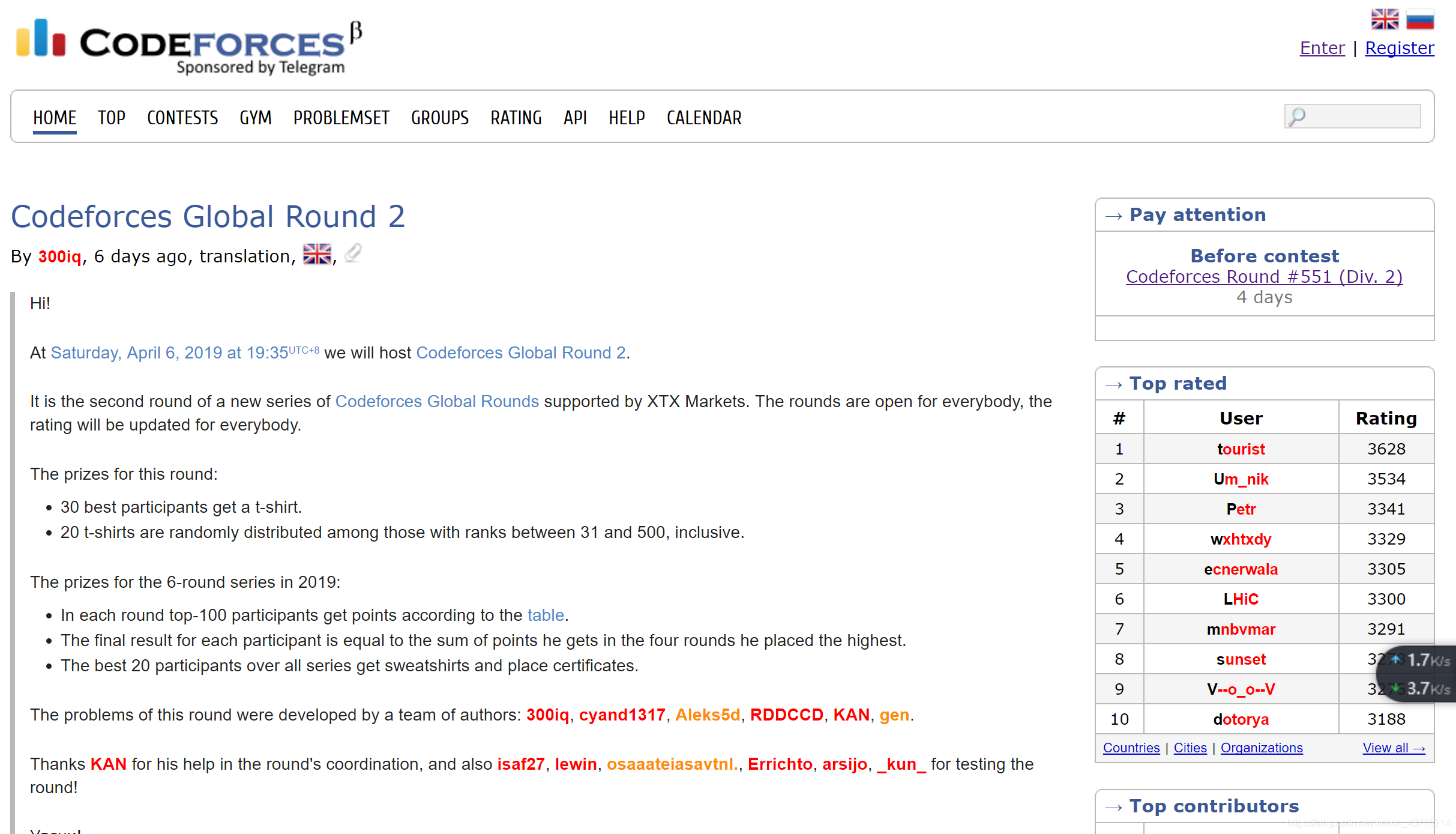The width and height of the screenshot is (1456, 834).
Task: Click the arrow beside Top contributors
Action: click(x=1113, y=808)
